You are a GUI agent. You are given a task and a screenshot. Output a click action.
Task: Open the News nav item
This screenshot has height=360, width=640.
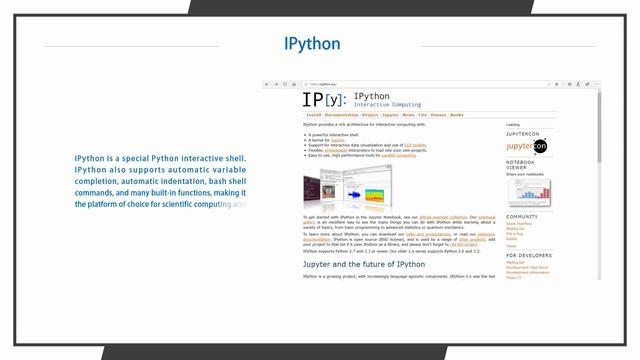[x=408, y=115]
